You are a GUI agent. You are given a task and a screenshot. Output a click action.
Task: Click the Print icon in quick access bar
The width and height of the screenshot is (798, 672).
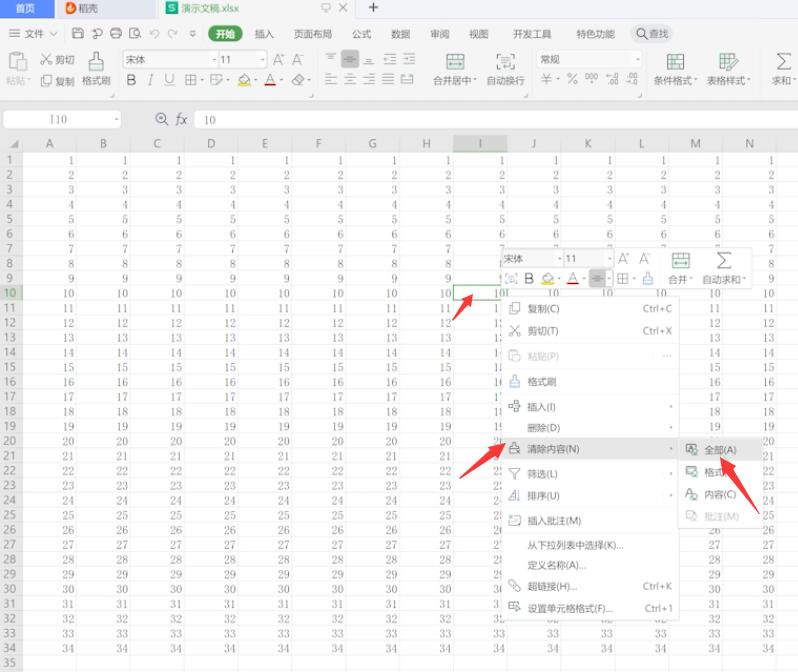coord(116,34)
